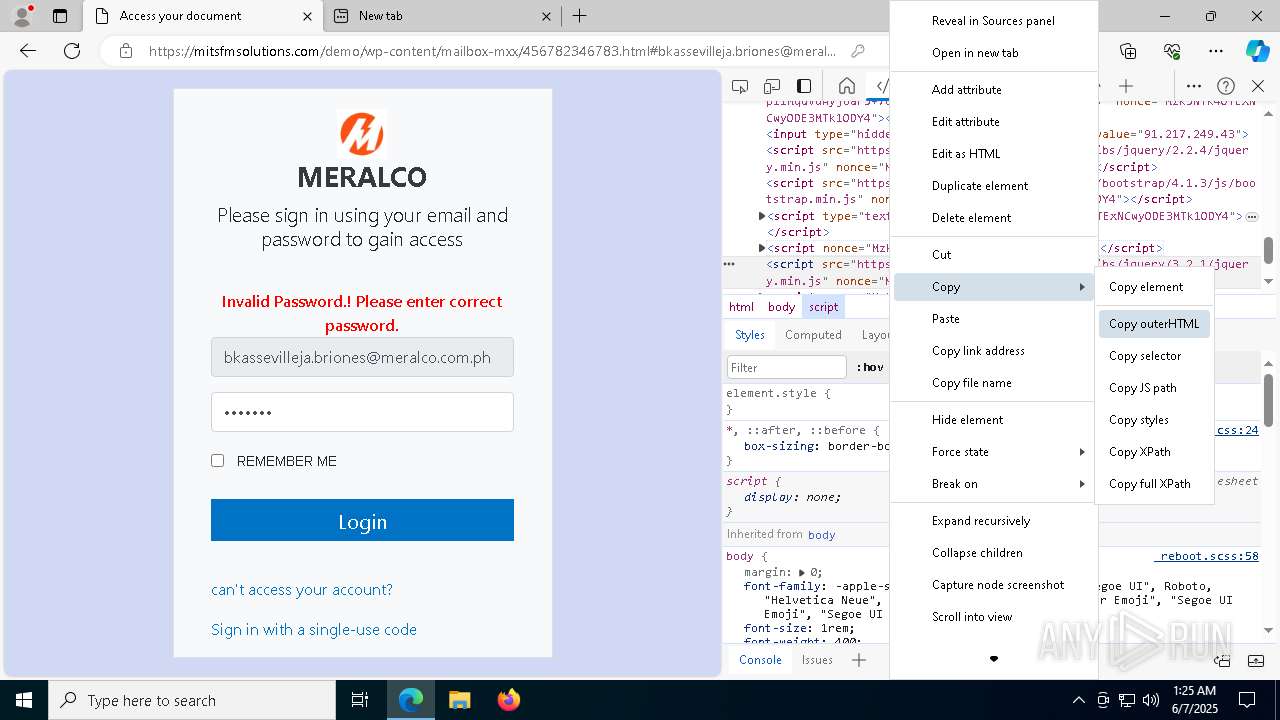
Task: Launch Firefox from taskbar
Action: coord(508,700)
